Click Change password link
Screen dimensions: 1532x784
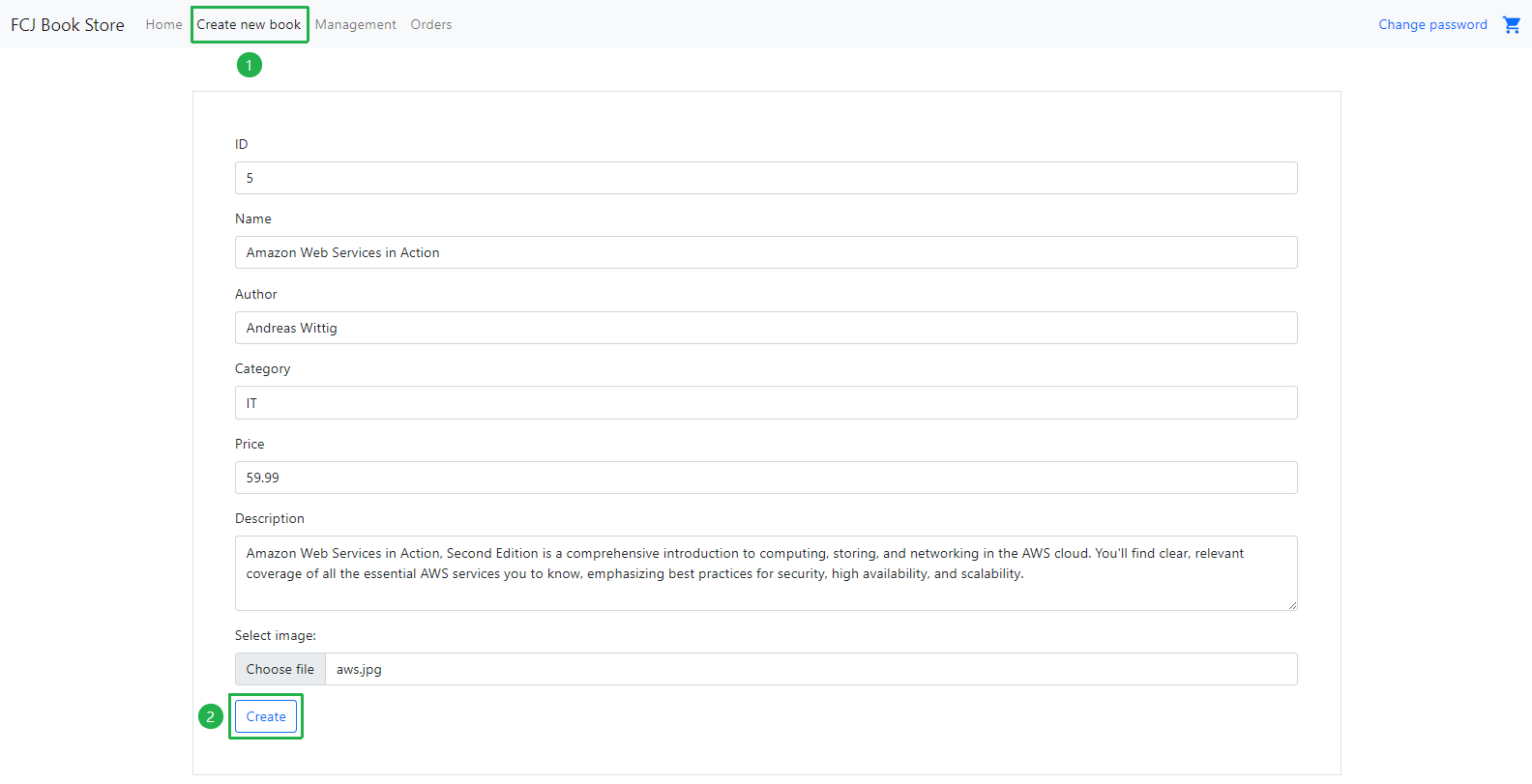coord(1432,24)
